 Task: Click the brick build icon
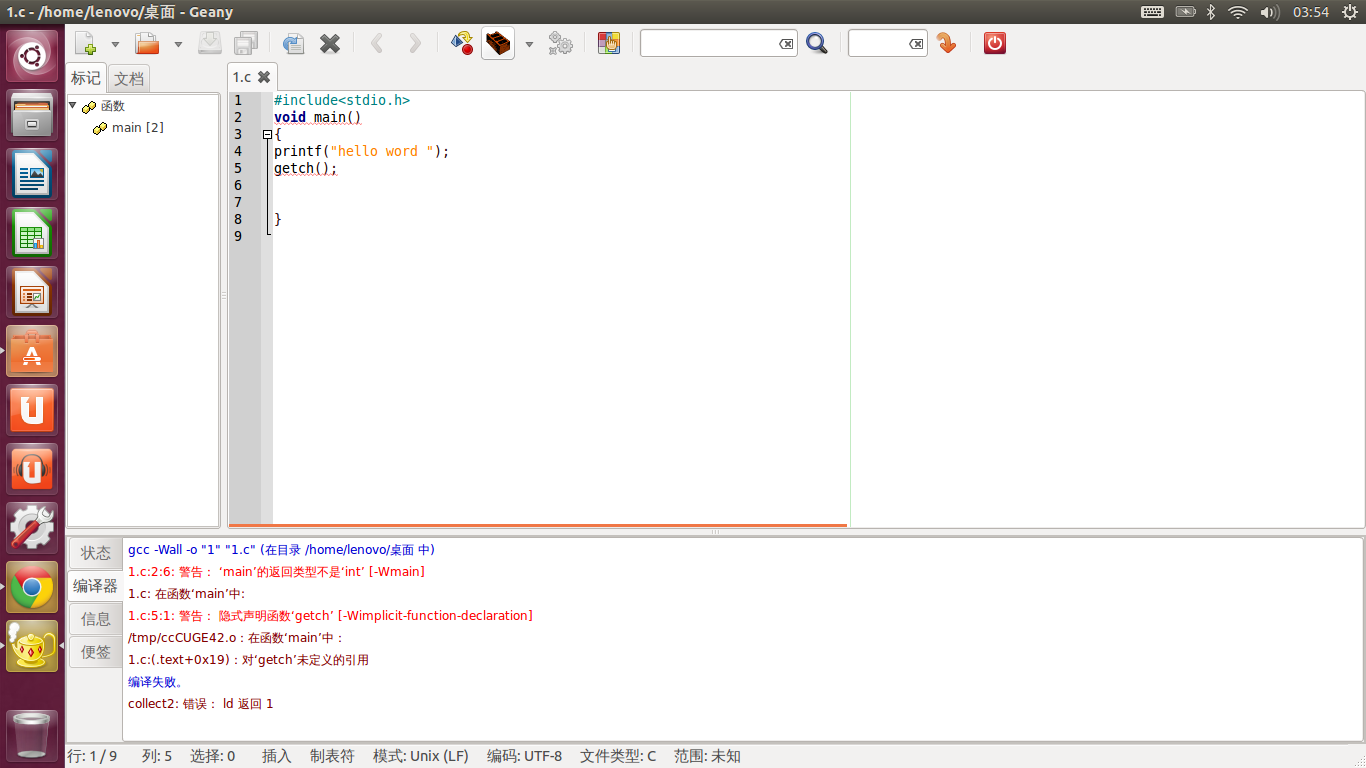coord(498,44)
